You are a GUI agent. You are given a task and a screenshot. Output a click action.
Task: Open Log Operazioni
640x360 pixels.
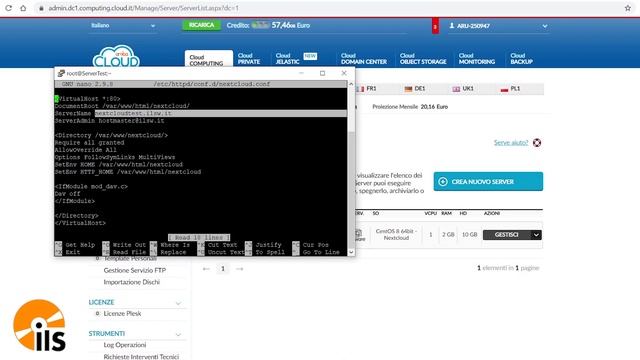coord(124,345)
